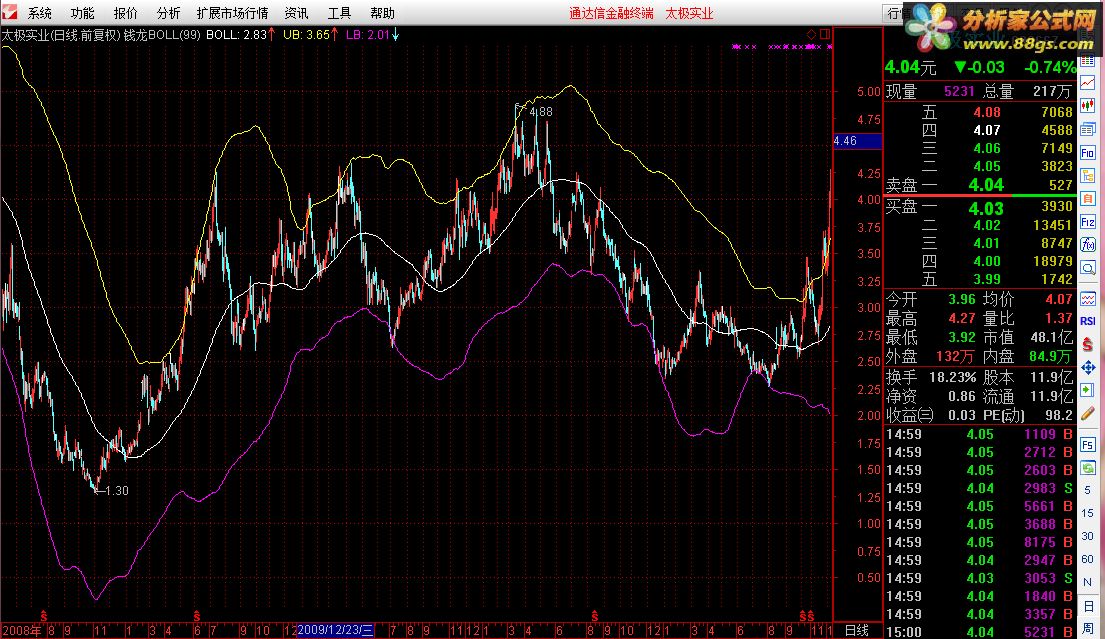
Task: Click the 最高 4.27 value
Action: tap(961, 318)
